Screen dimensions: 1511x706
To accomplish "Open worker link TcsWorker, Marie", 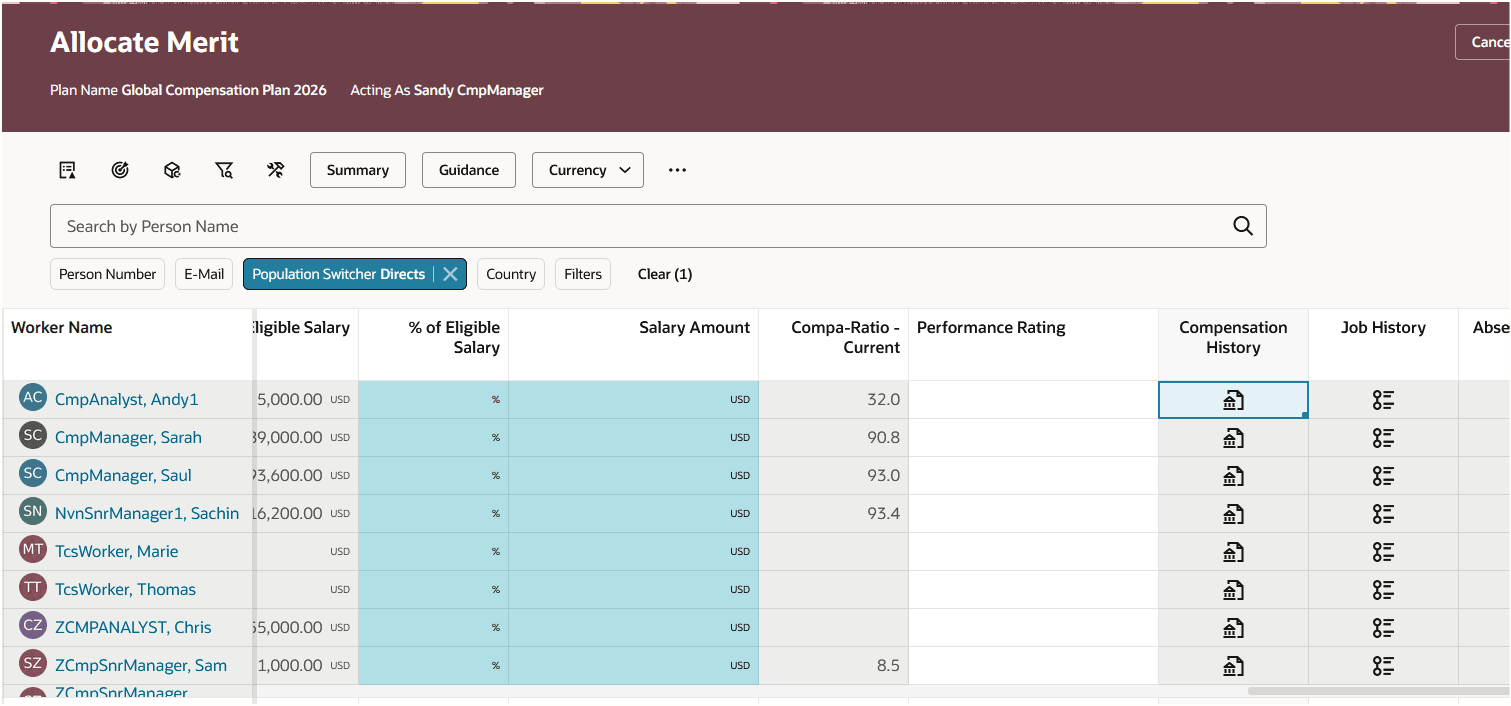I will [117, 552].
